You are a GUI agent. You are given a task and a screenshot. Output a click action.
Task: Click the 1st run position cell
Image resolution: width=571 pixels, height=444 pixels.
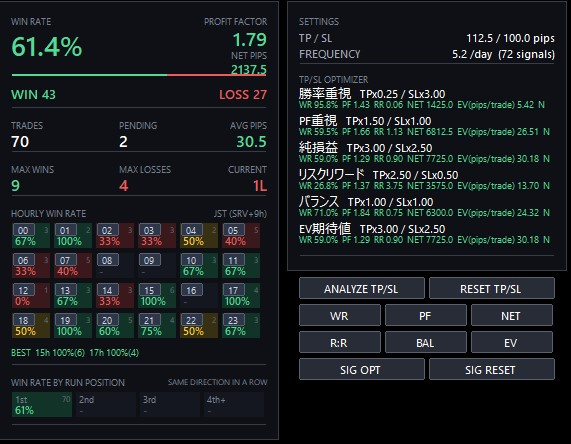[42, 405]
